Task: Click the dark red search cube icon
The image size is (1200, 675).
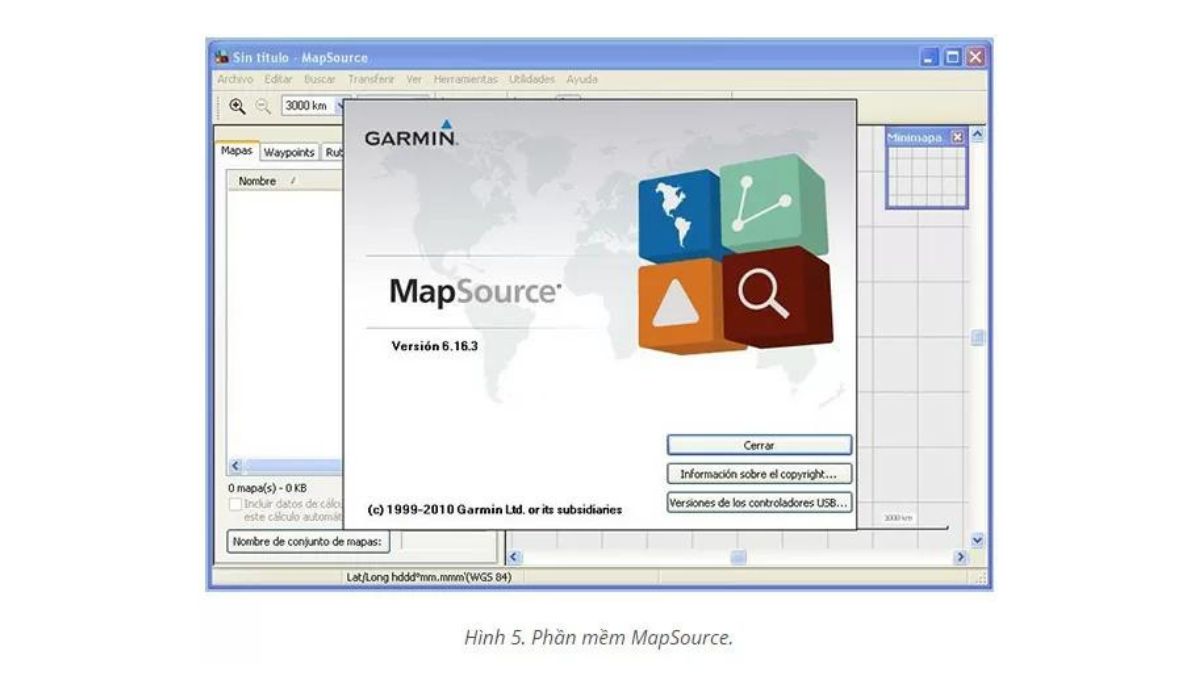Action: coord(777,297)
